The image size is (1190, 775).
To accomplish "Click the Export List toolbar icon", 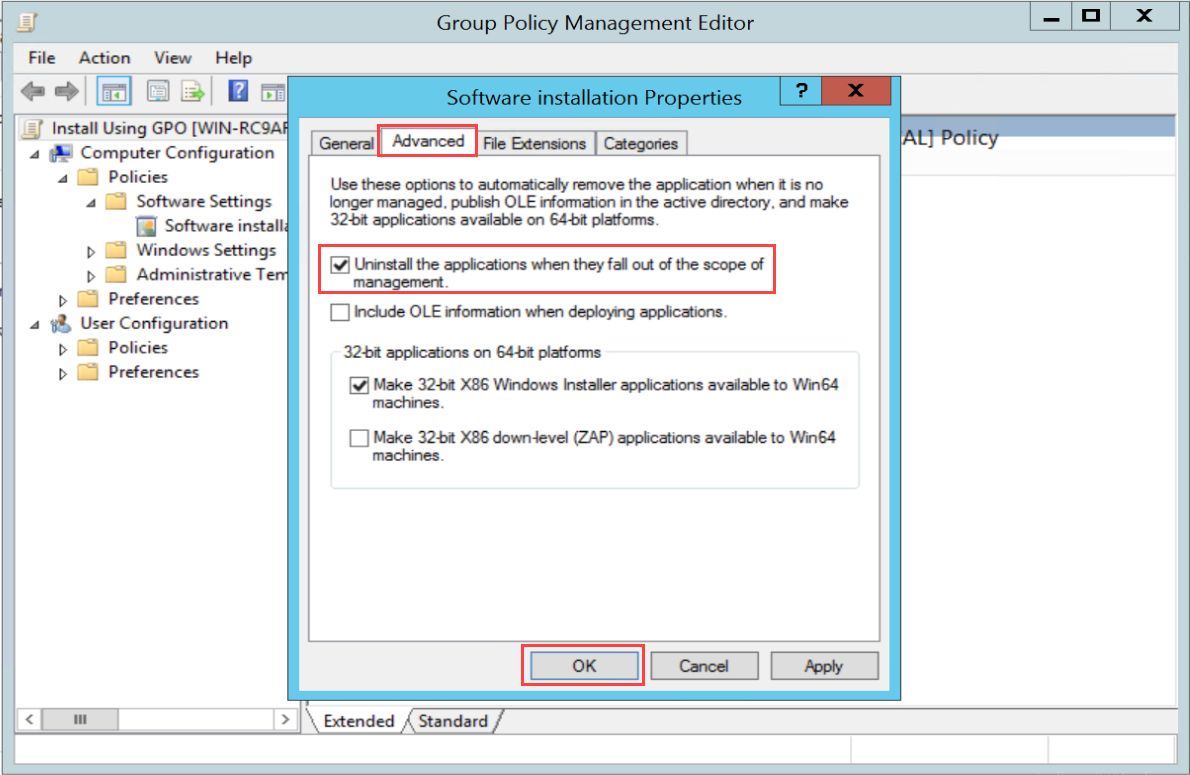I will pos(193,92).
